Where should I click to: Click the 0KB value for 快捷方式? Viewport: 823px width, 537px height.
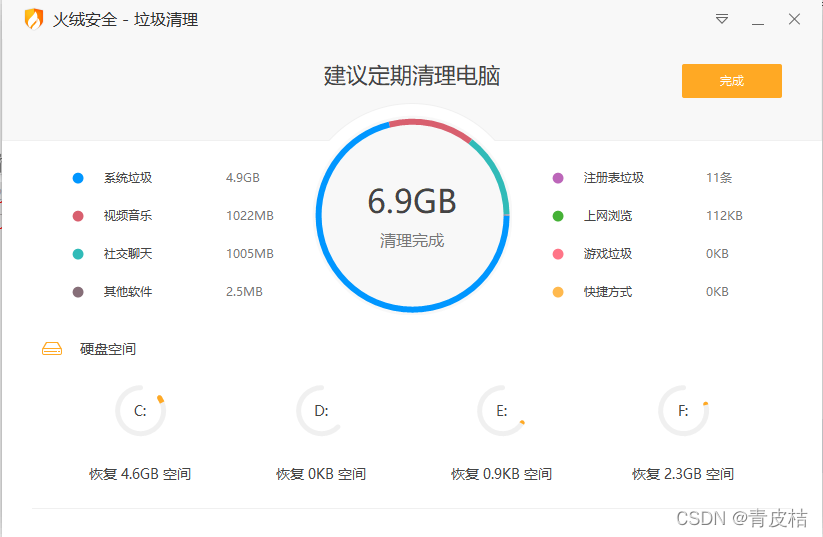(x=717, y=292)
